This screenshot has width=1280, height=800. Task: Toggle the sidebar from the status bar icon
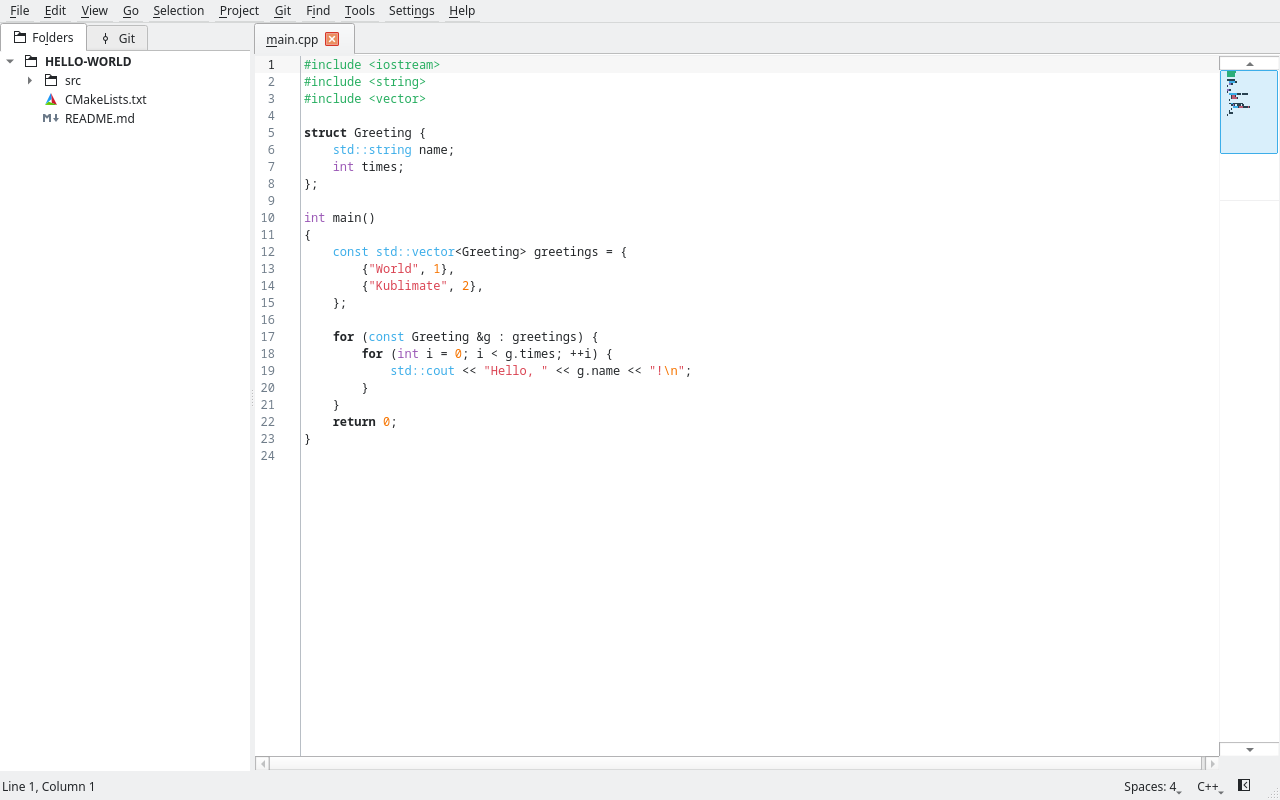(x=1244, y=786)
